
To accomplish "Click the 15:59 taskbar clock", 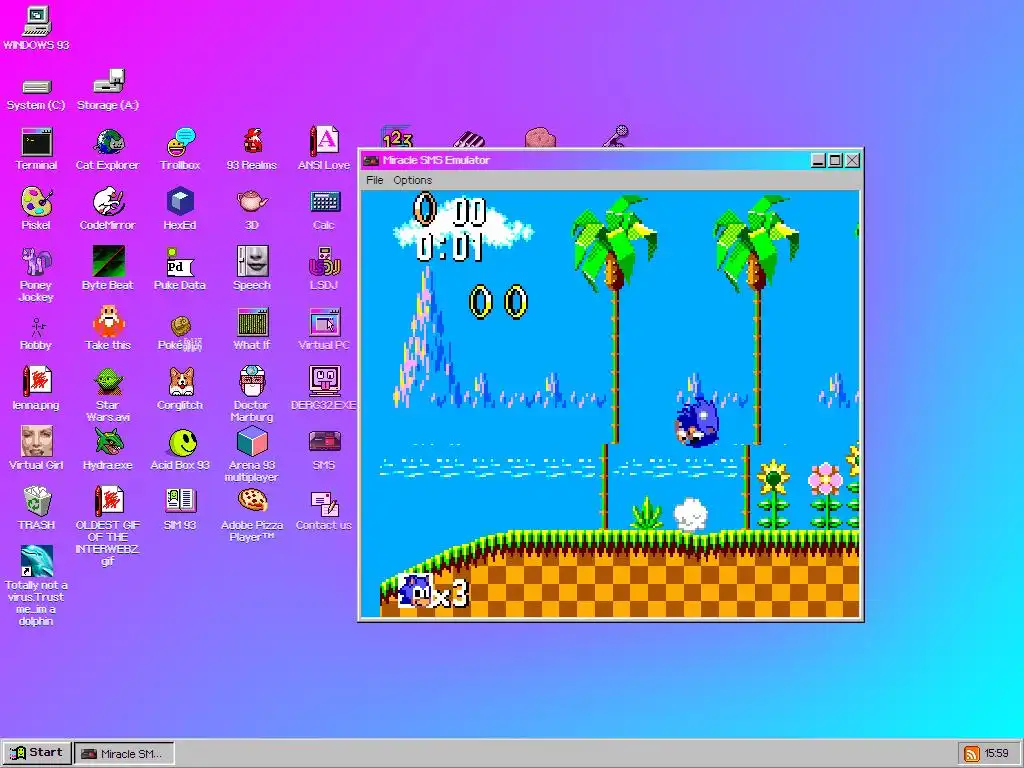I will pos(997,754).
